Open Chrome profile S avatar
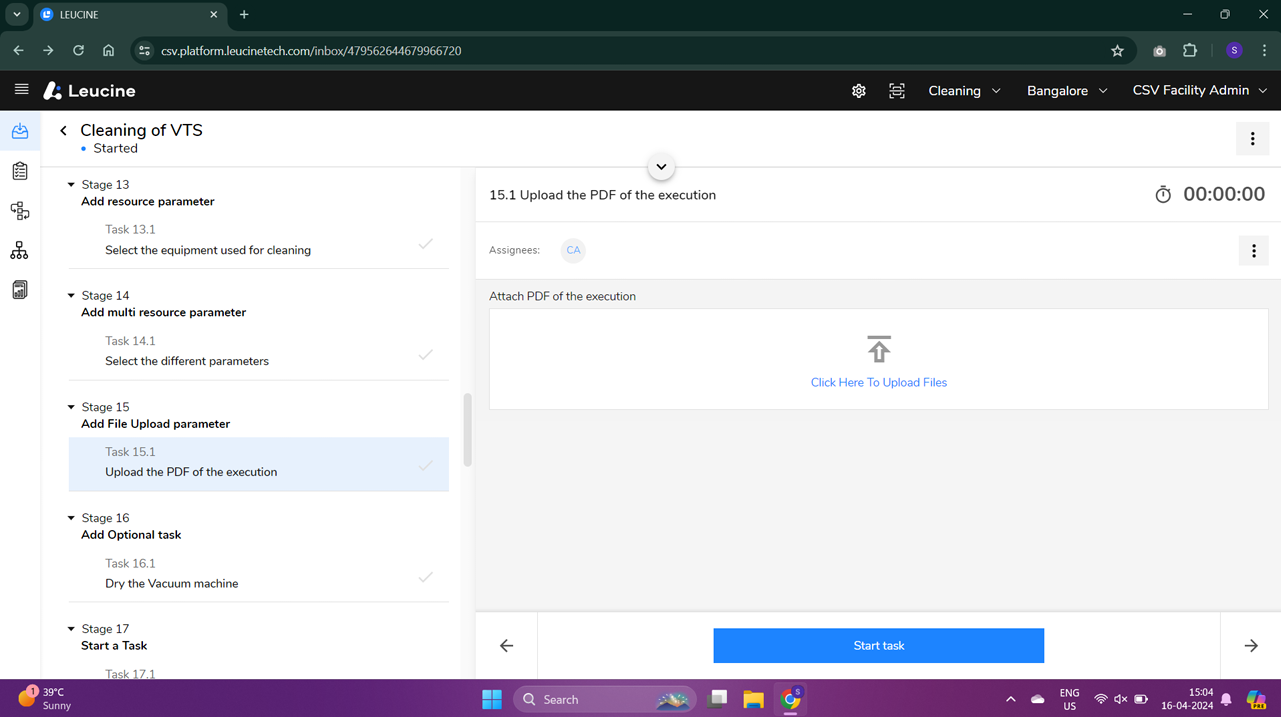Image resolution: width=1281 pixels, height=717 pixels. [x=1234, y=51]
